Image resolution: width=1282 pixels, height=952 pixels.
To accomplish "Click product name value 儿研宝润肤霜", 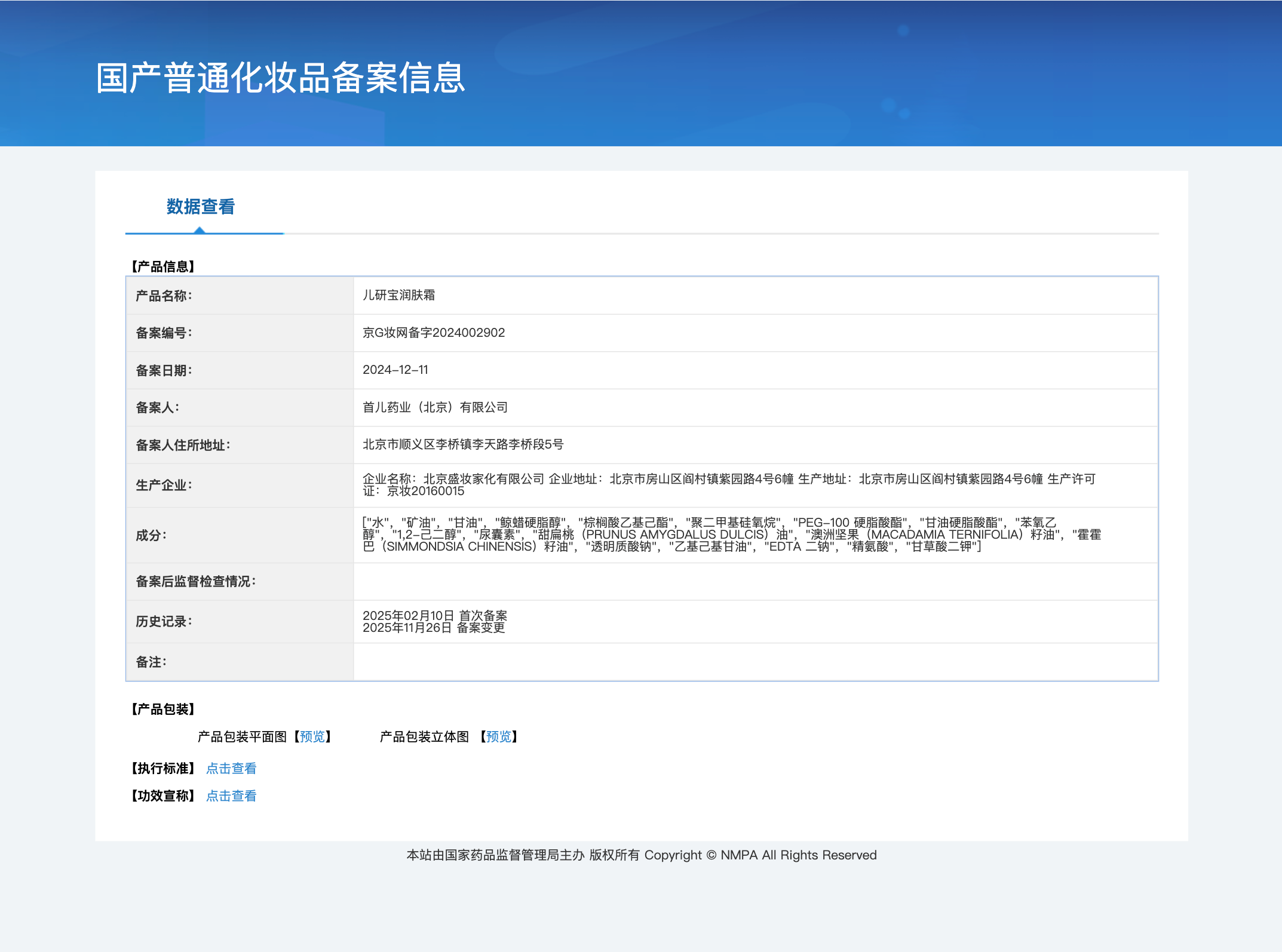I will [x=398, y=295].
